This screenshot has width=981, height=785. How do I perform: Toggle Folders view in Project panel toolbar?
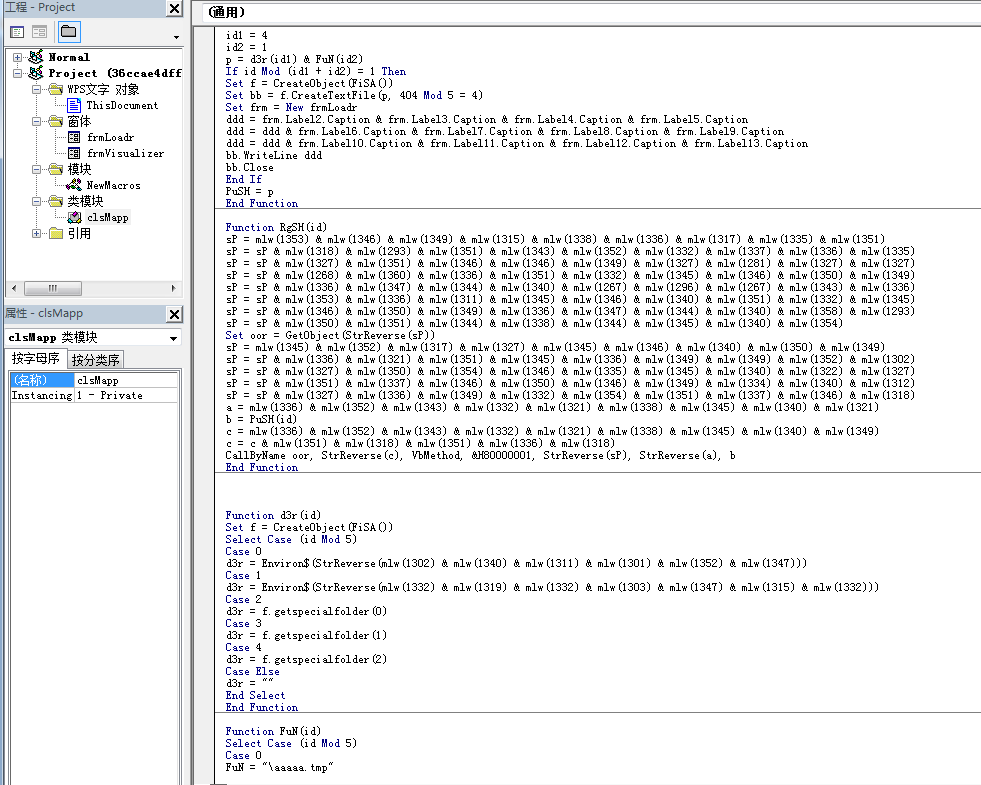tap(68, 32)
